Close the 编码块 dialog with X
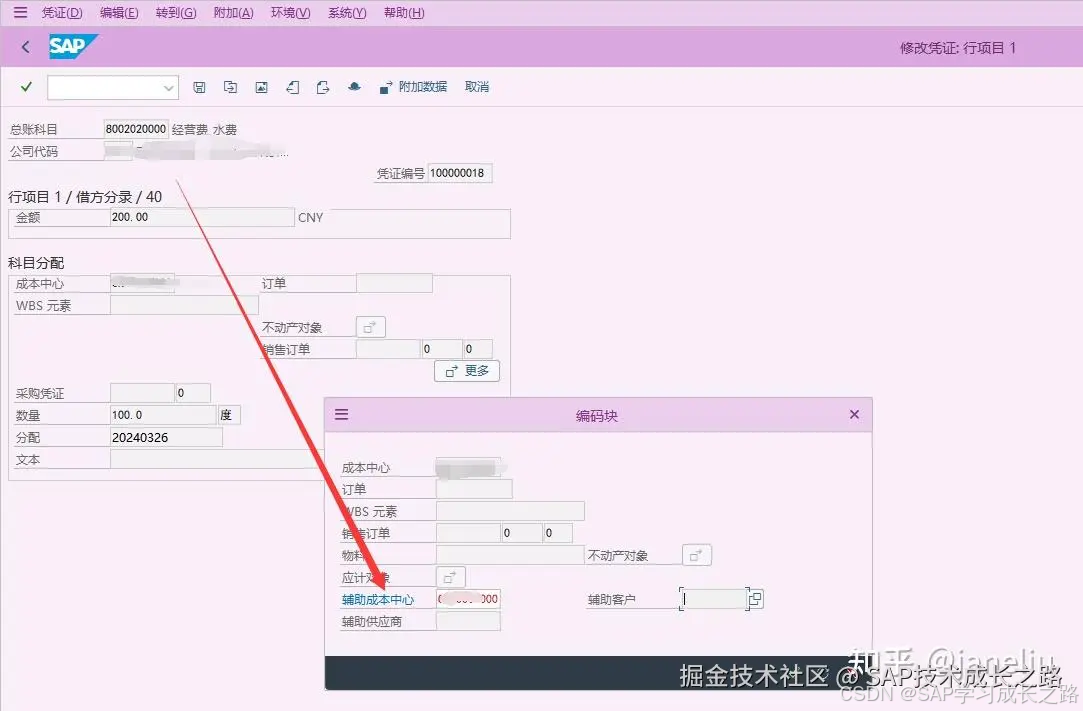The height and width of the screenshot is (711, 1083). pyautogui.click(x=854, y=414)
